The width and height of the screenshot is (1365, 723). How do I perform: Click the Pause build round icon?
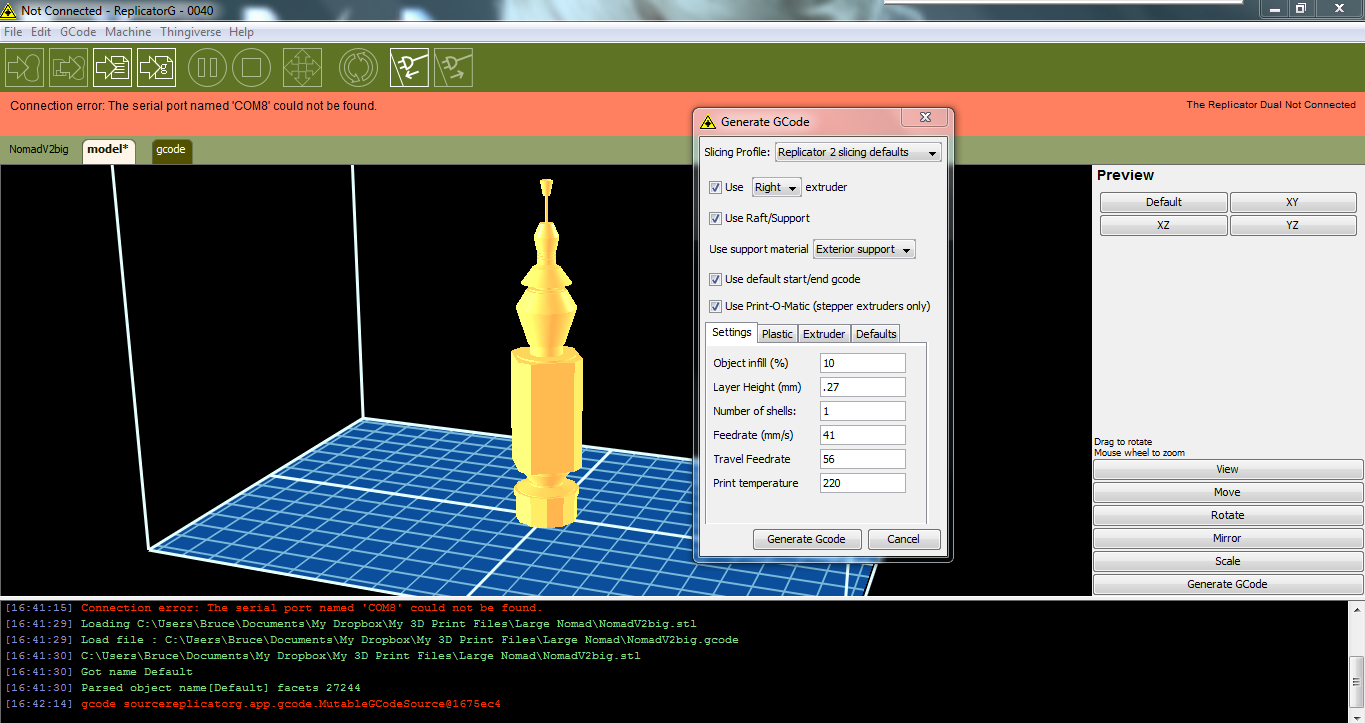208,68
